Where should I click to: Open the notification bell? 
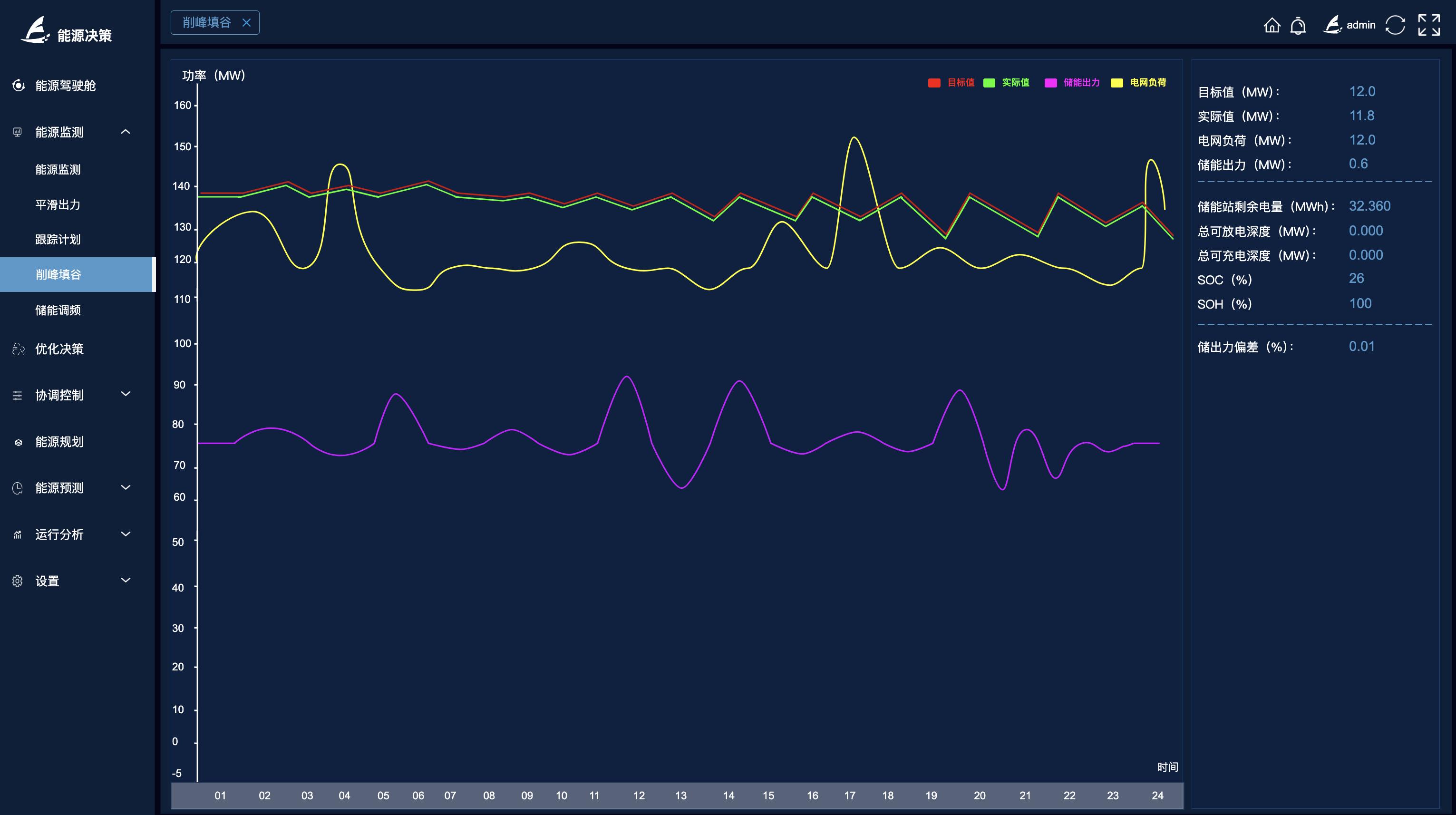[1298, 25]
